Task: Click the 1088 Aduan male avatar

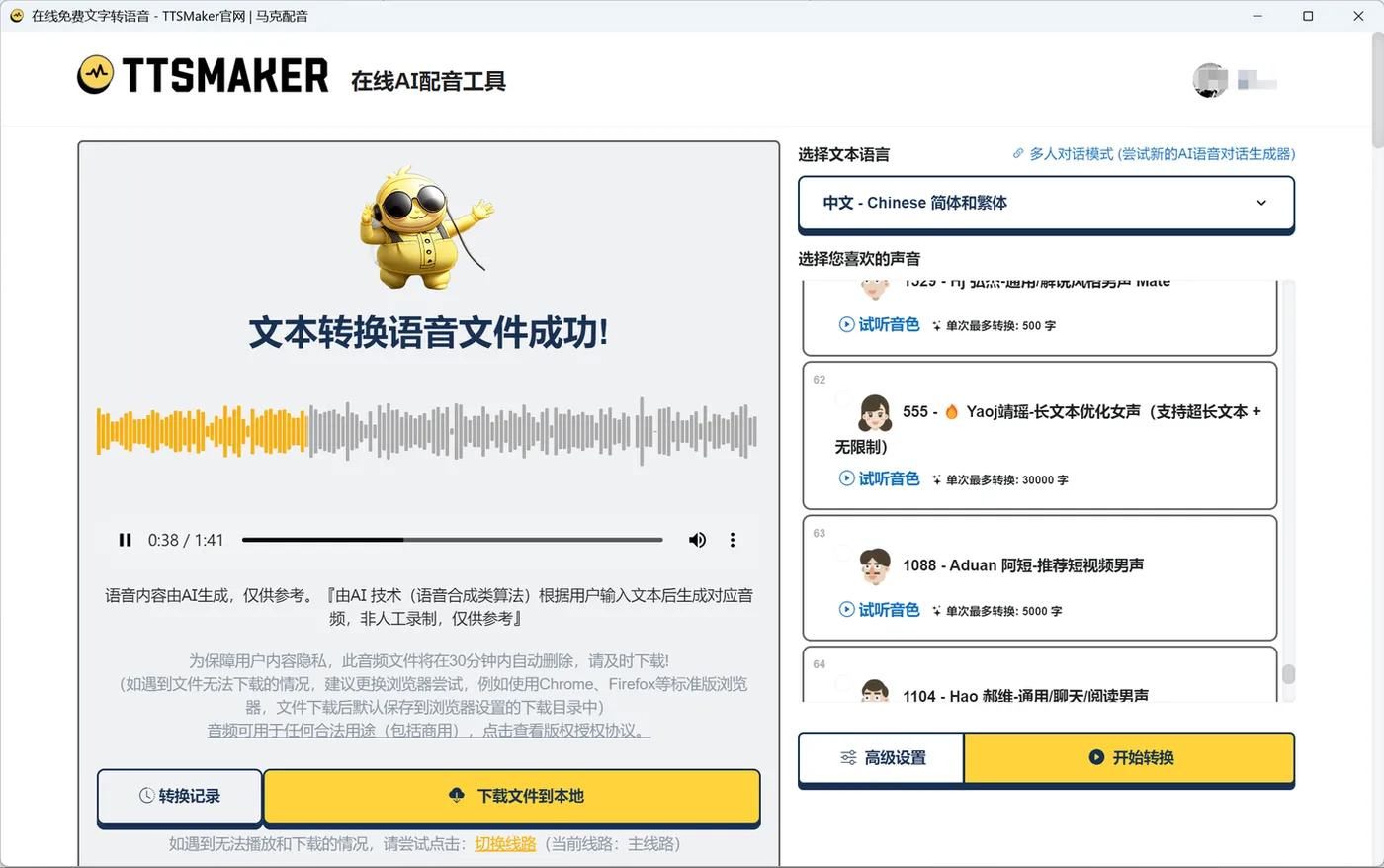Action: [875, 565]
